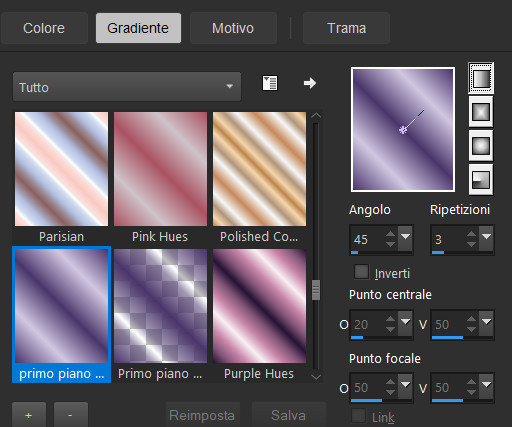This screenshot has height=427, width=512.
Task: Click the plus button to add gradient
Action: tap(29, 415)
